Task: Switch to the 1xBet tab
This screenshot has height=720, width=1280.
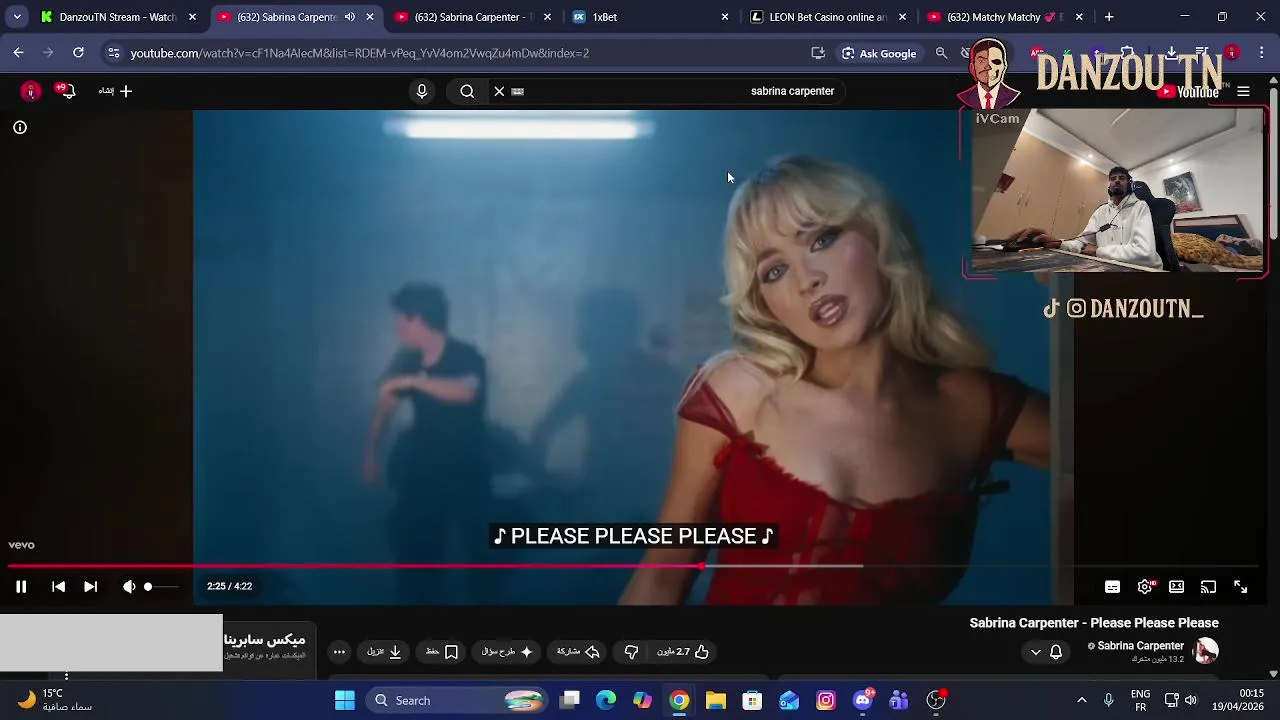Action: point(650,17)
